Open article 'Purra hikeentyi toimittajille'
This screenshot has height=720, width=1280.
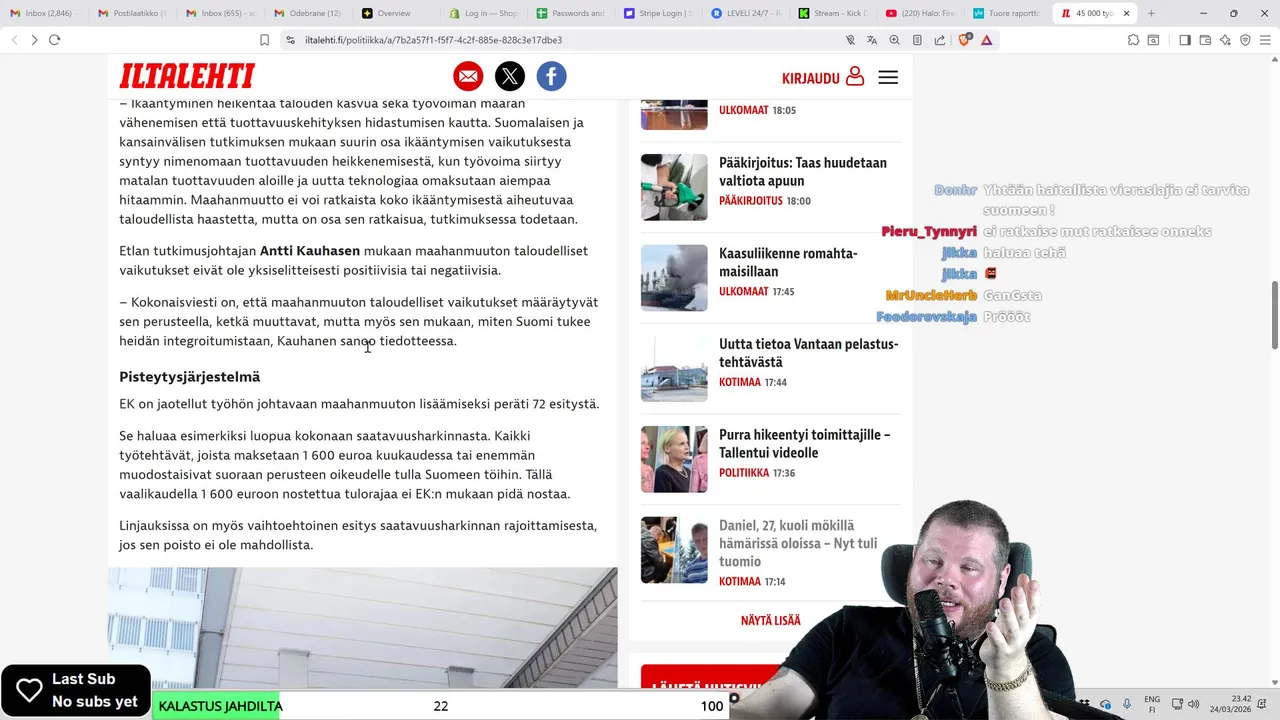pyautogui.click(x=805, y=443)
